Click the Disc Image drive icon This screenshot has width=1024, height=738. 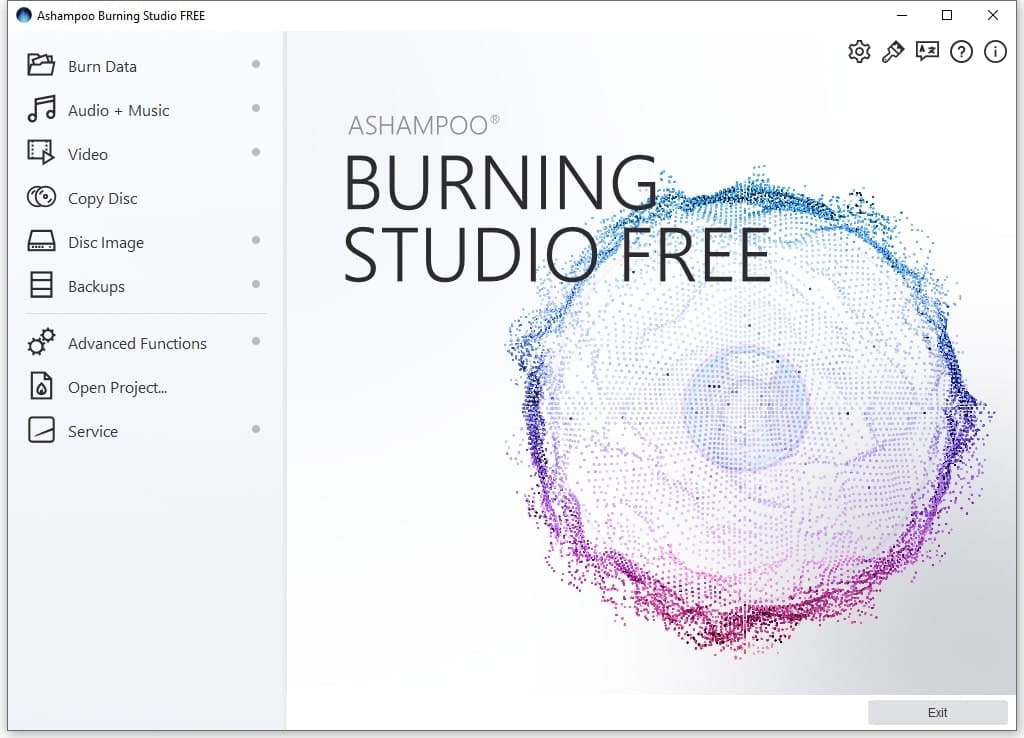point(41,242)
